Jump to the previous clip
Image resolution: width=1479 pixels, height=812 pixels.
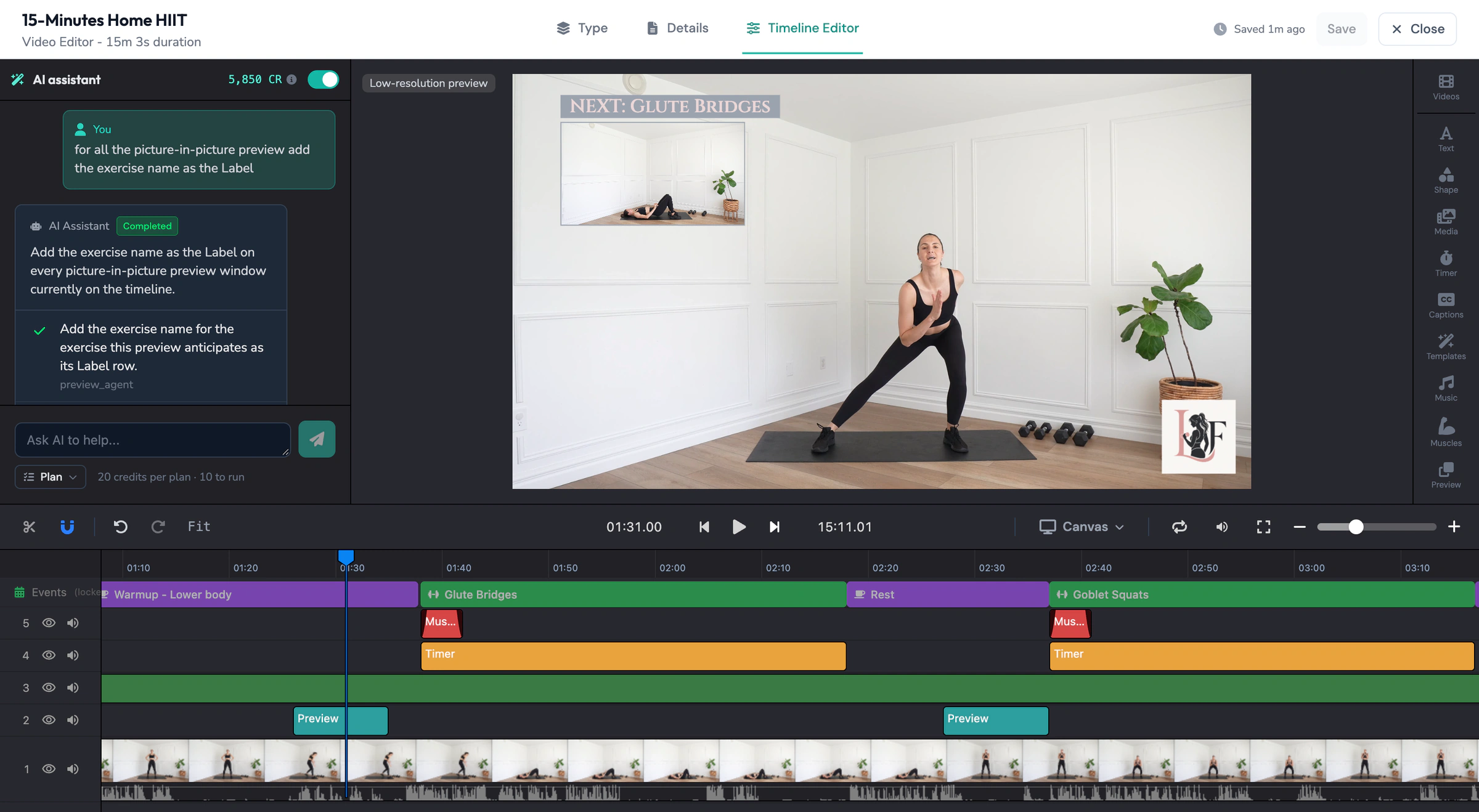point(704,527)
